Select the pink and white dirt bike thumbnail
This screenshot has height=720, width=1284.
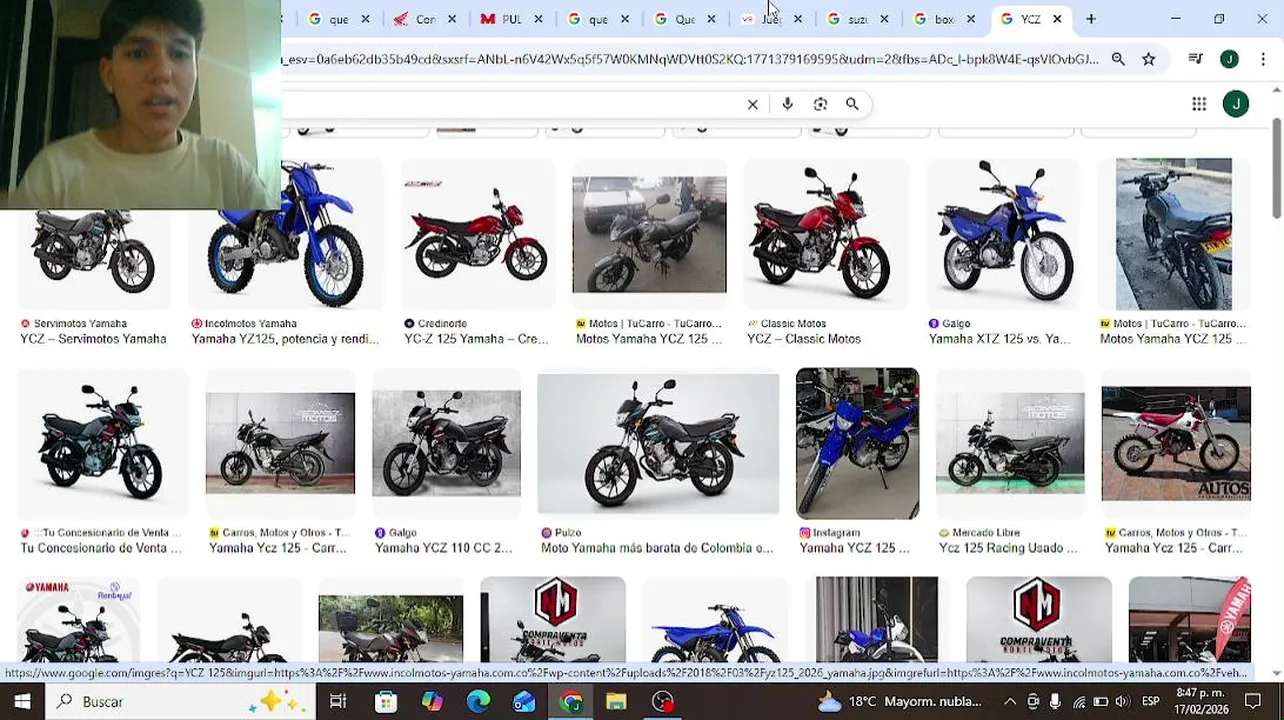pyautogui.click(x=1176, y=444)
